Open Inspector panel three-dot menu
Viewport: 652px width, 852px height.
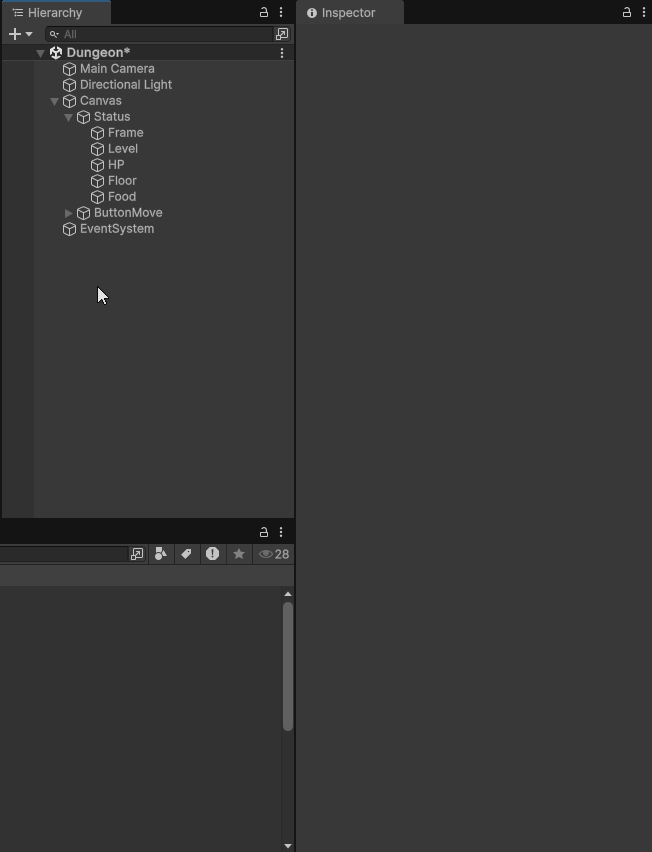click(x=644, y=12)
